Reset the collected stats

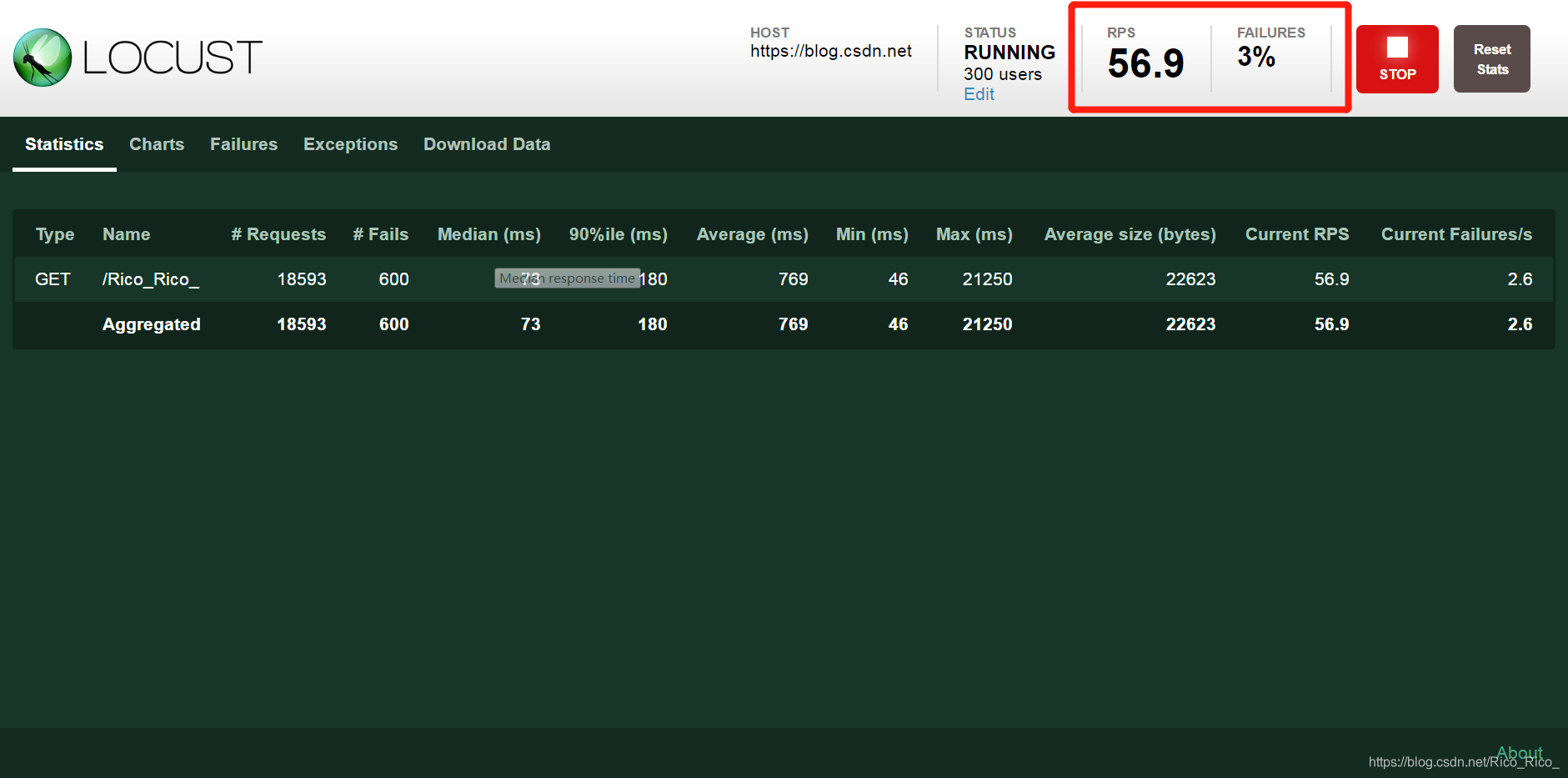point(1491,58)
